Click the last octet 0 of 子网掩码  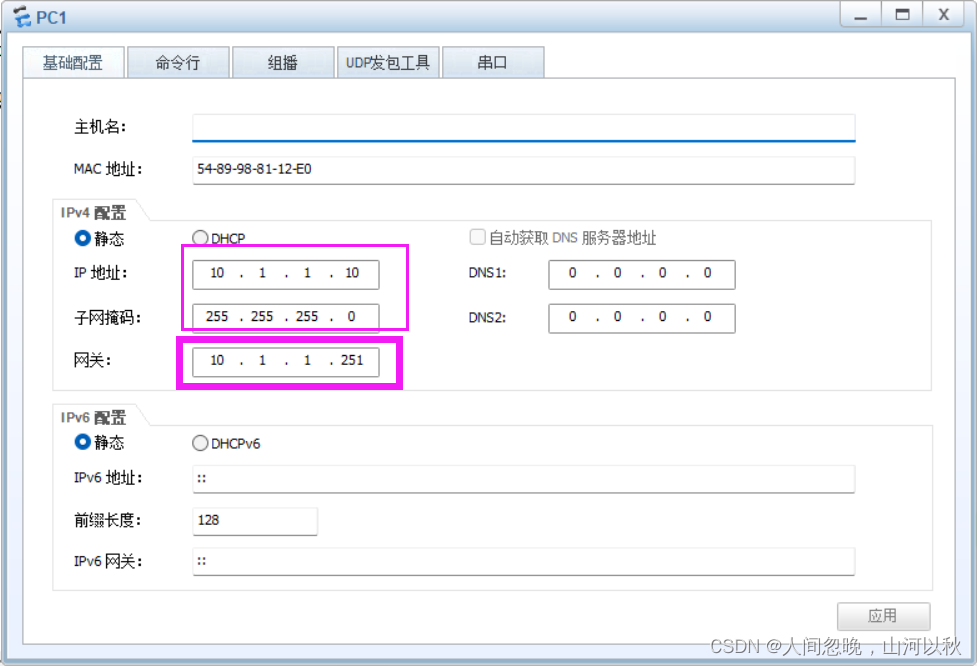click(x=351, y=316)
